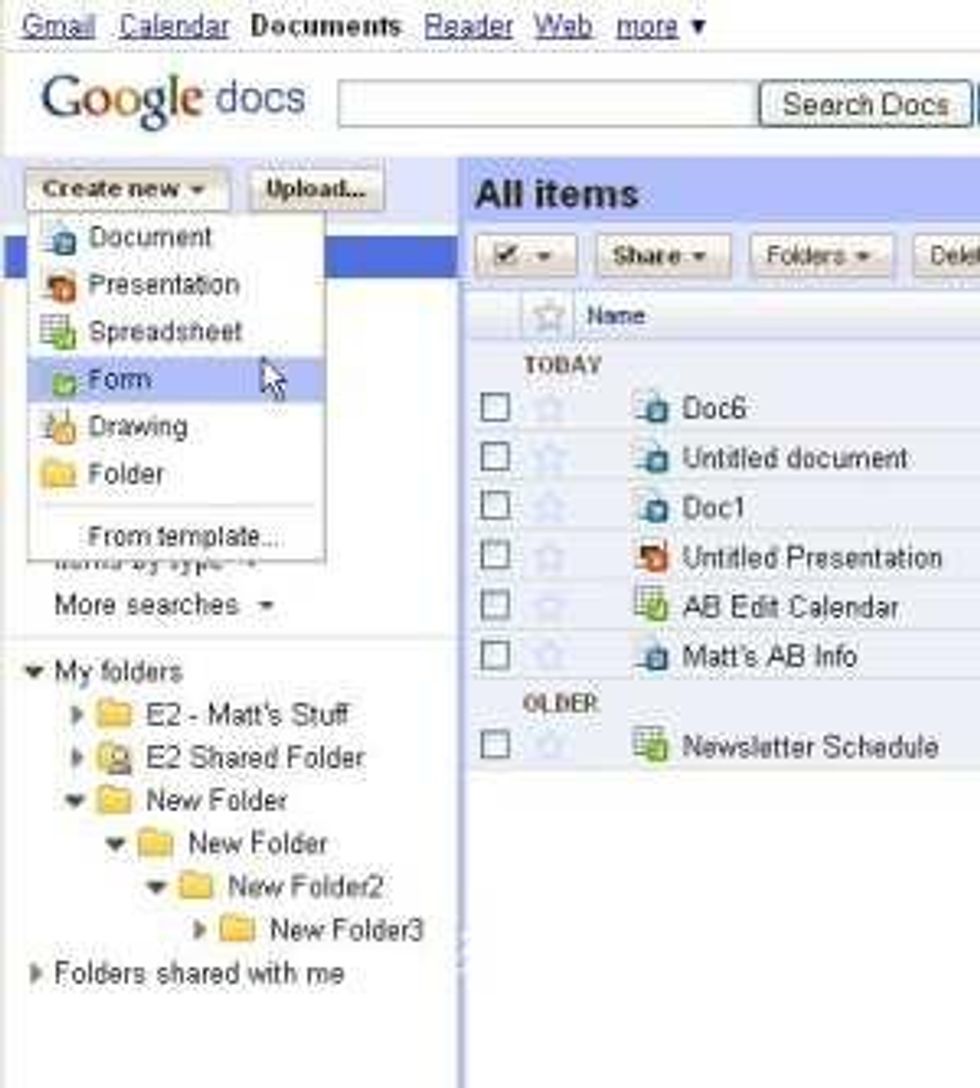Viewport: 980px width, 1088px height.
Task: Check the box next to Doc1
Action: point(495,507)
